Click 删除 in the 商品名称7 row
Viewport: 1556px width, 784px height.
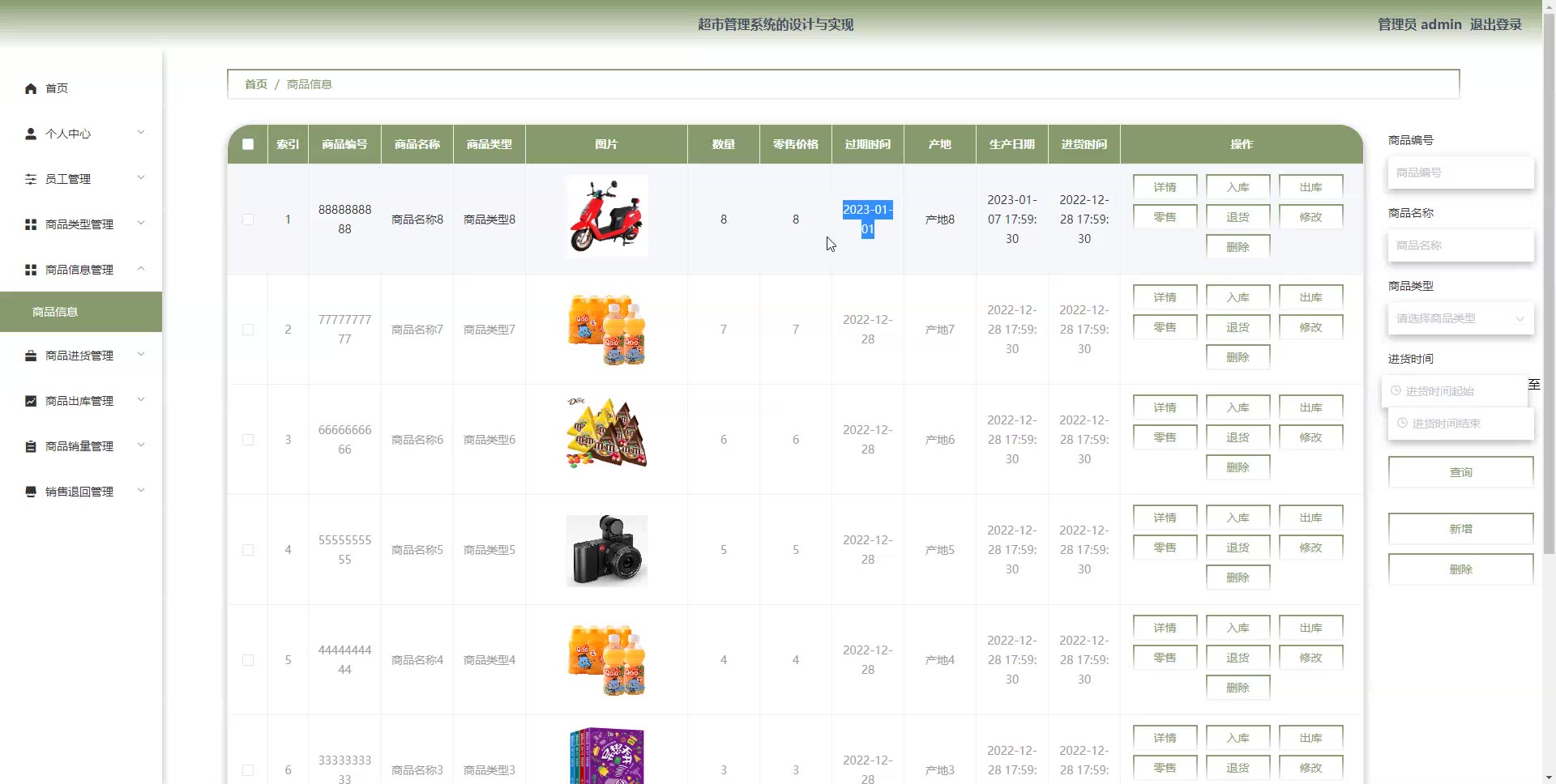[1238, 357]
